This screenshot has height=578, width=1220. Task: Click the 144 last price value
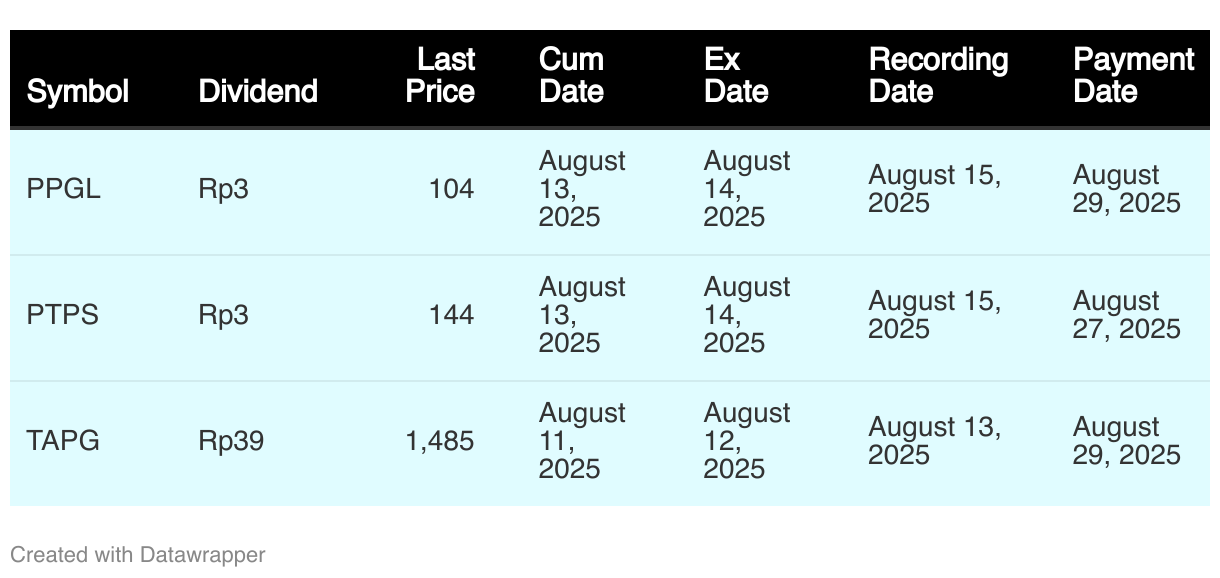point(451,315)
